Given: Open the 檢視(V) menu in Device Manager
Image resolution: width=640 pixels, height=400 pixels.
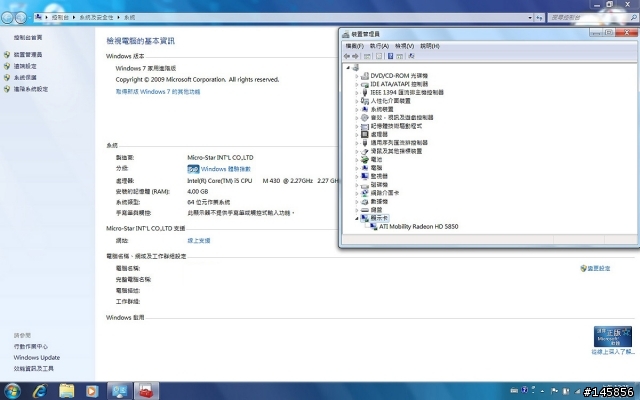Looking at the screenshot, I should coord(404,46).
